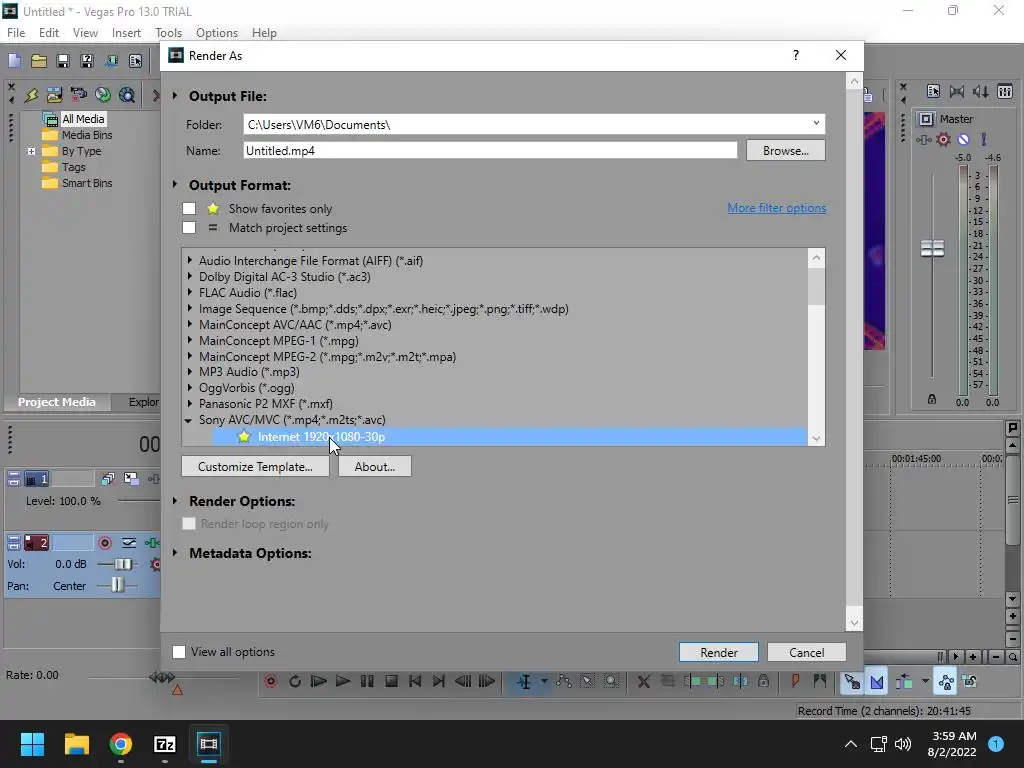
Task: Enable the View all options checkbox
Action: (179, 652)
